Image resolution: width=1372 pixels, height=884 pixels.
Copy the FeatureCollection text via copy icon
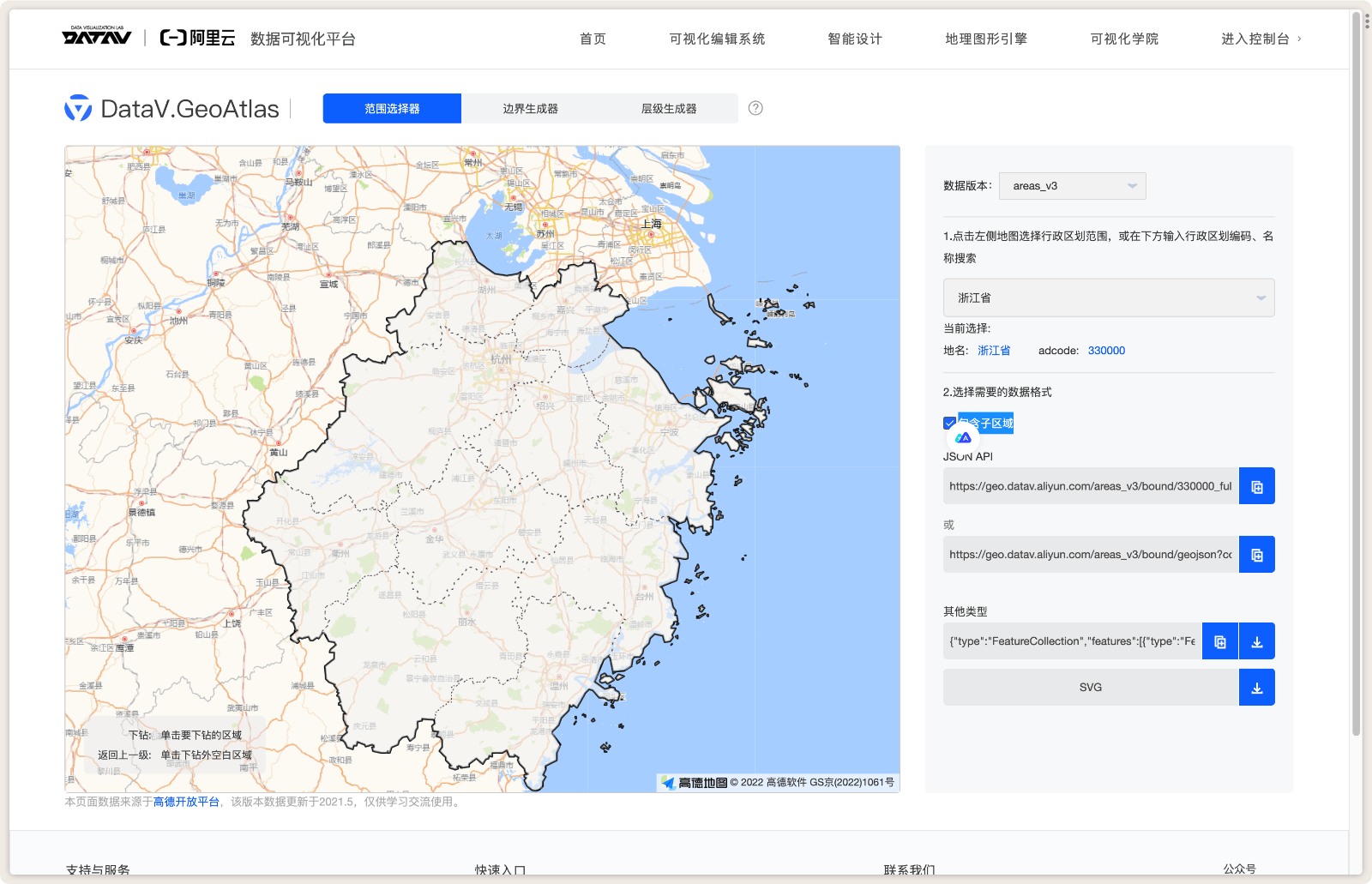point(1219,640)
